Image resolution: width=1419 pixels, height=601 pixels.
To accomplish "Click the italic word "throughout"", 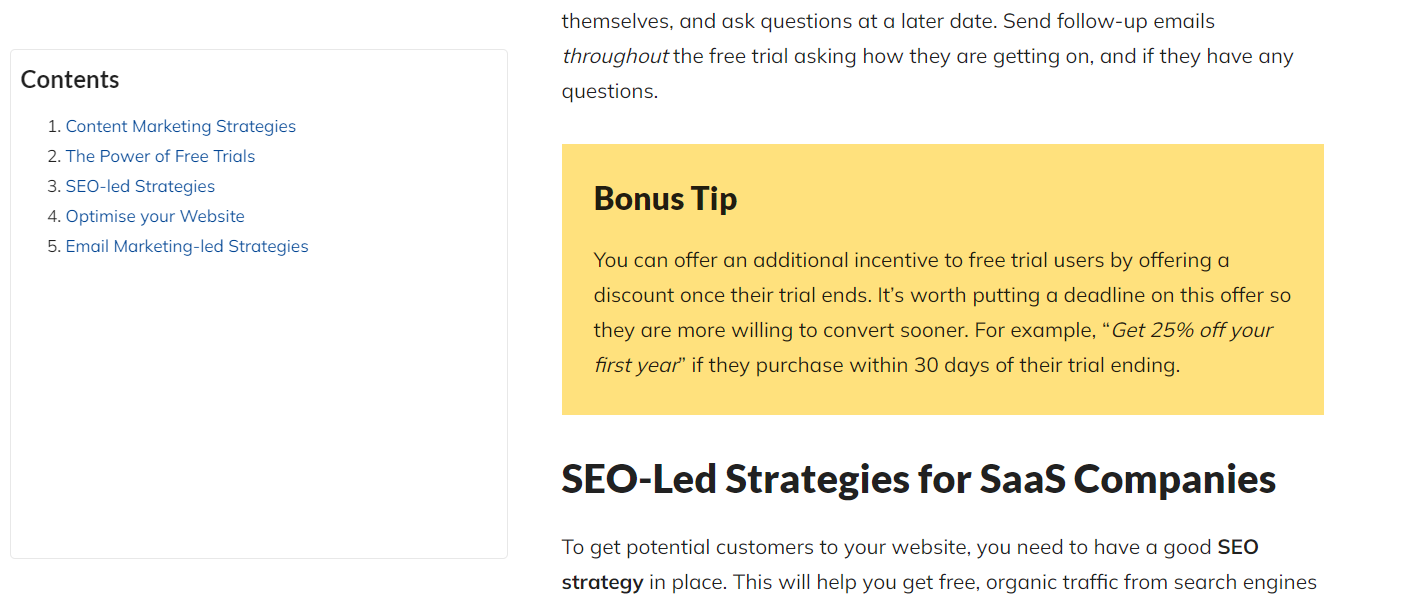I will [x=614, y=56].
